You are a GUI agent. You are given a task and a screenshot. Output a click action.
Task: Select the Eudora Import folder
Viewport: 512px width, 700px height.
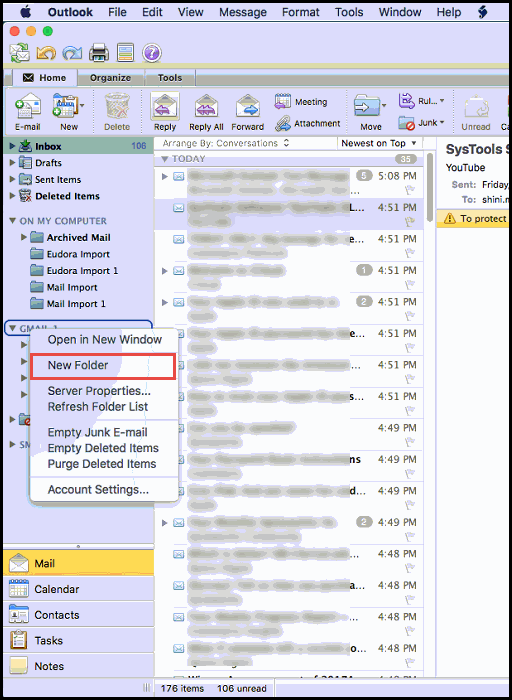point(79,254)
